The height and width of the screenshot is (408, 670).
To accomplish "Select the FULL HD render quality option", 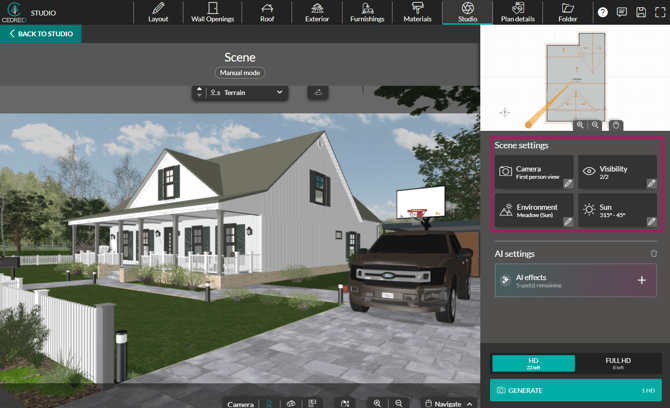I will click(x=618, y=363).
